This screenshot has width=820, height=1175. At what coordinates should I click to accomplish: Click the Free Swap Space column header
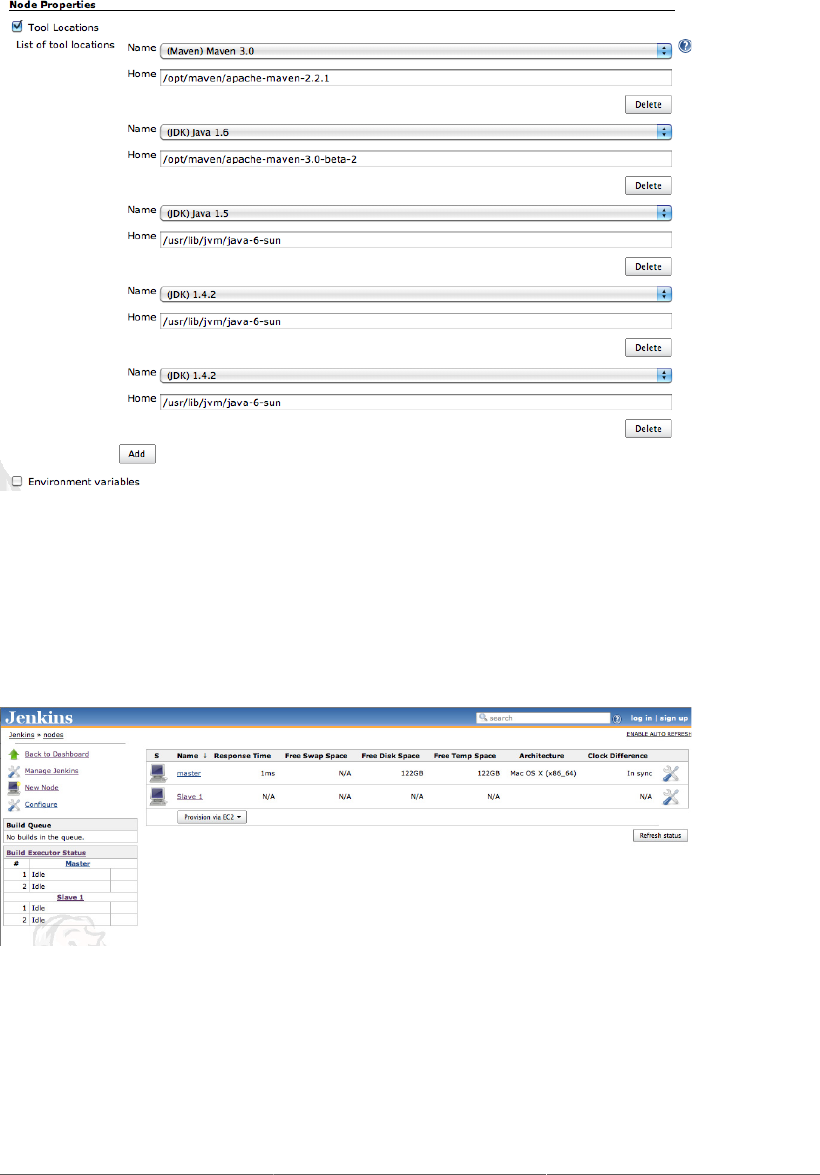316,755
